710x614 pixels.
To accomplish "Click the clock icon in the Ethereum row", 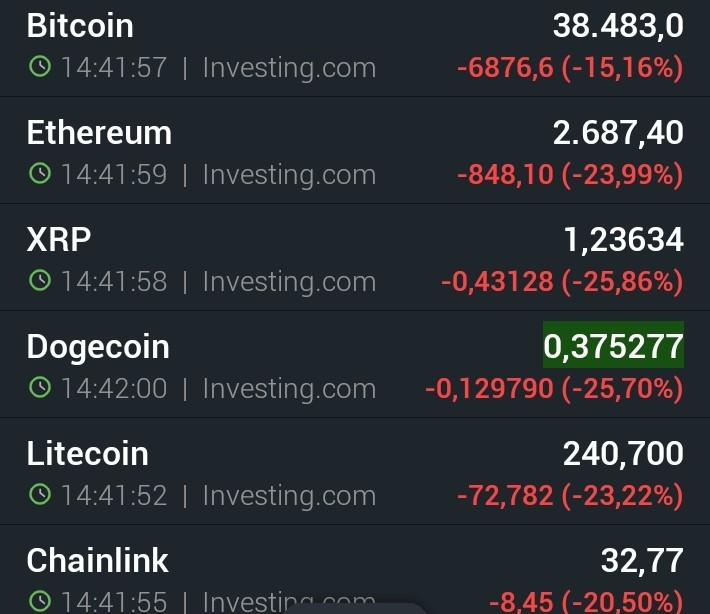I will click(x=40, y=173).
